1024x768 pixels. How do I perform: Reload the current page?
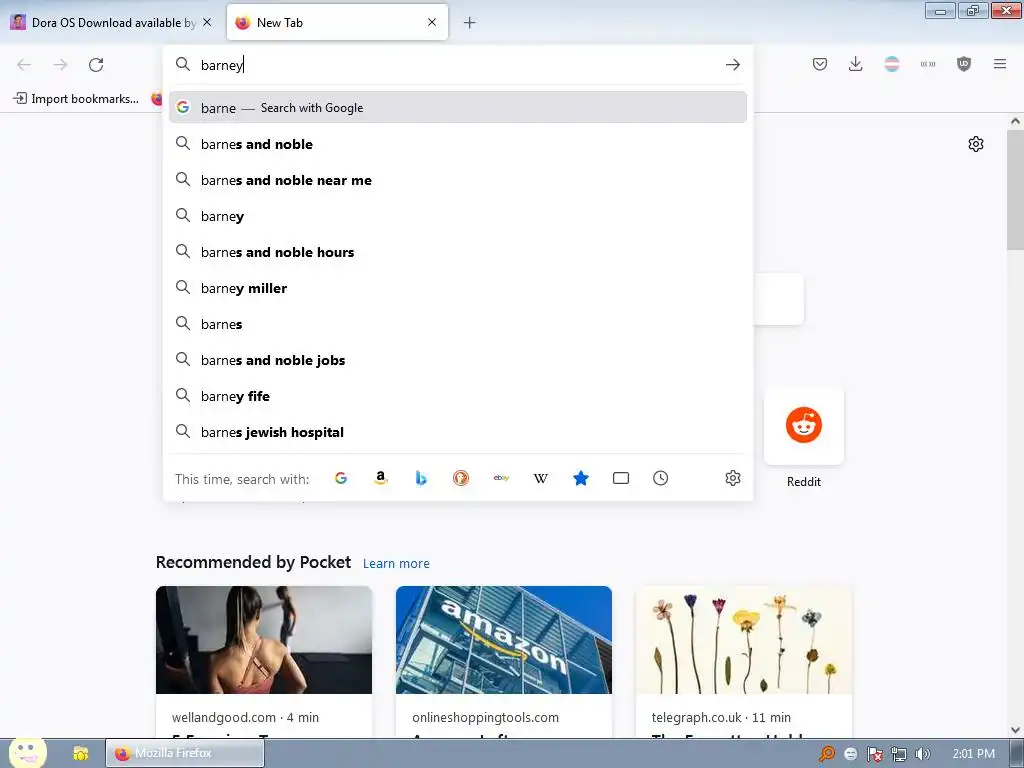(x=96, y=65)
